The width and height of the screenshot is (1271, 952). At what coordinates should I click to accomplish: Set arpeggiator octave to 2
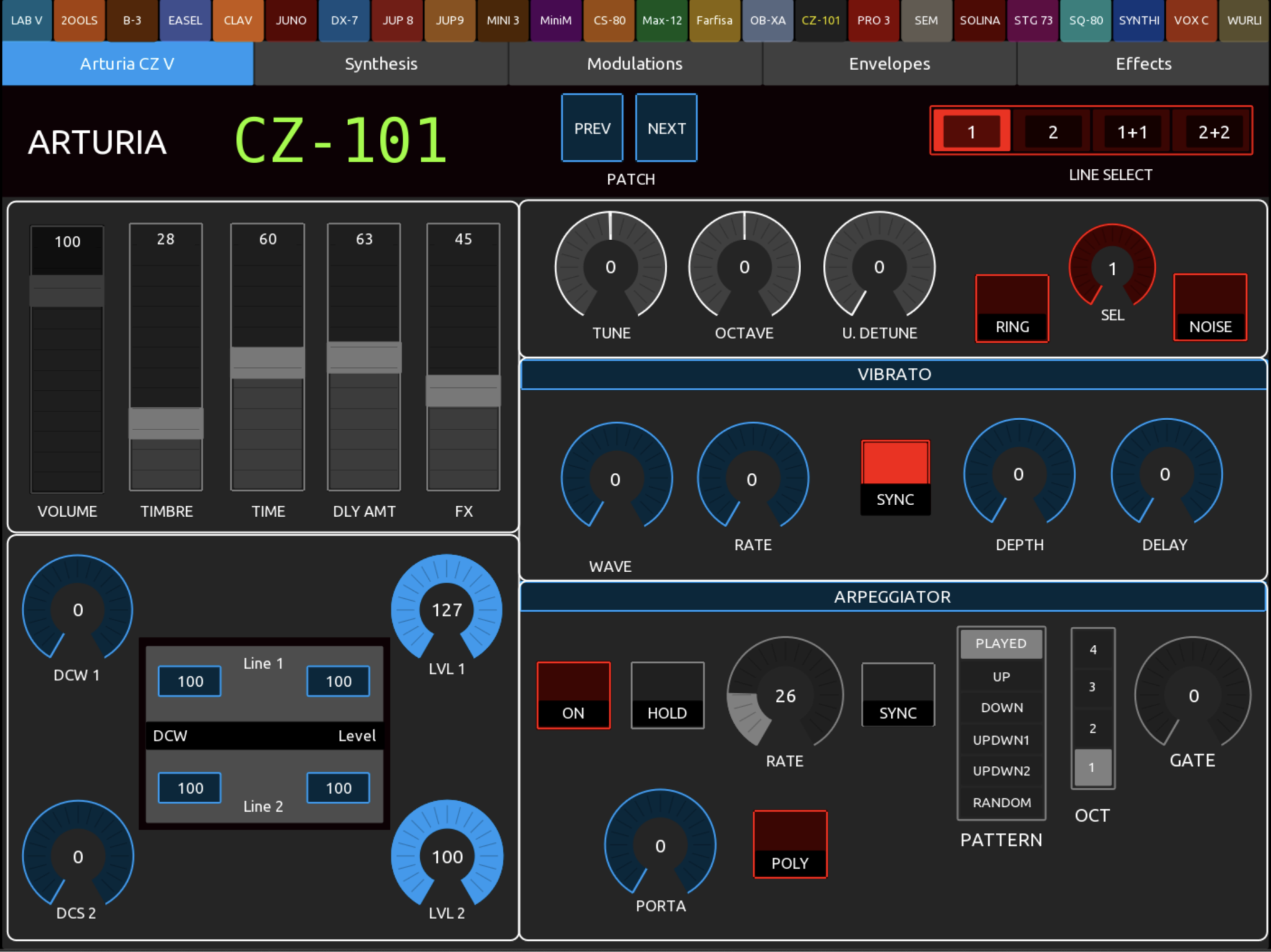[1093, 728]
